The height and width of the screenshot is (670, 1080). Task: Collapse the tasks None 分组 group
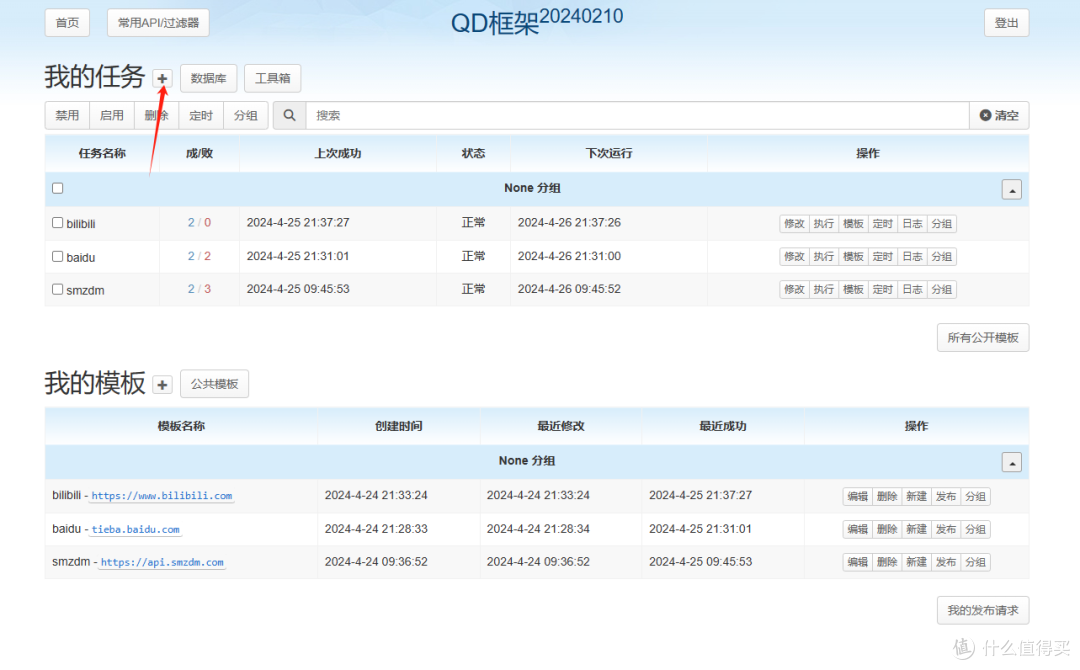(1011, 189)
